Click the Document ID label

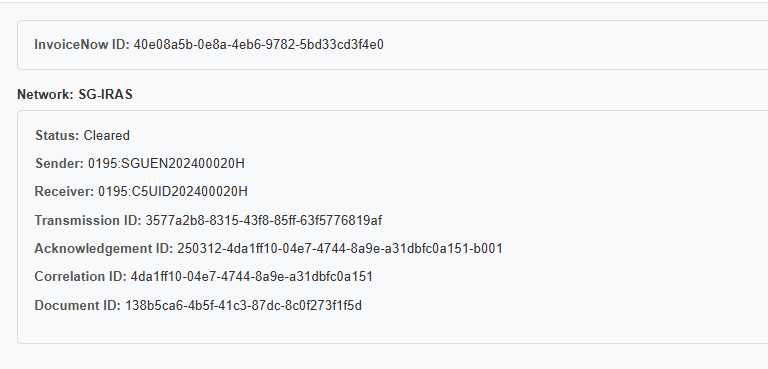[77, 305]
